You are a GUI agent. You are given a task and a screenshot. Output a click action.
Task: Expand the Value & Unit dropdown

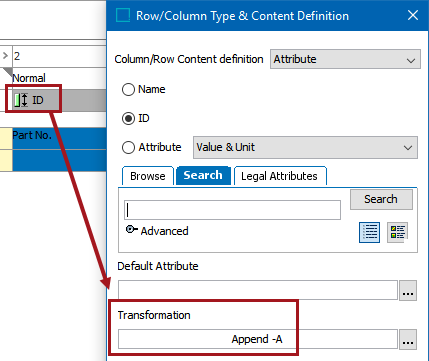(305, 147)
